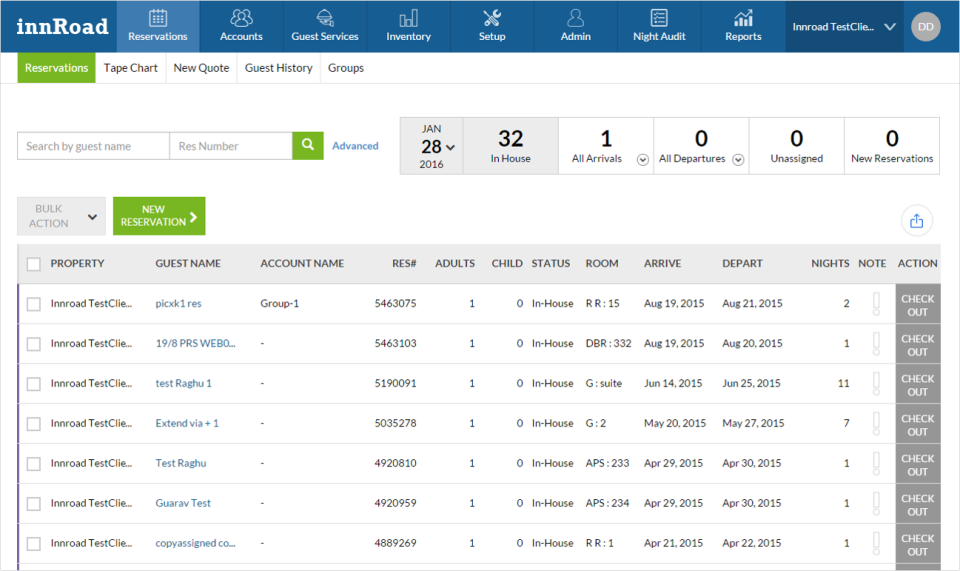This screenshot has height=571, width=960.
Task: Click the Group-1 account name cell
Action: click(x=279, y=303)
